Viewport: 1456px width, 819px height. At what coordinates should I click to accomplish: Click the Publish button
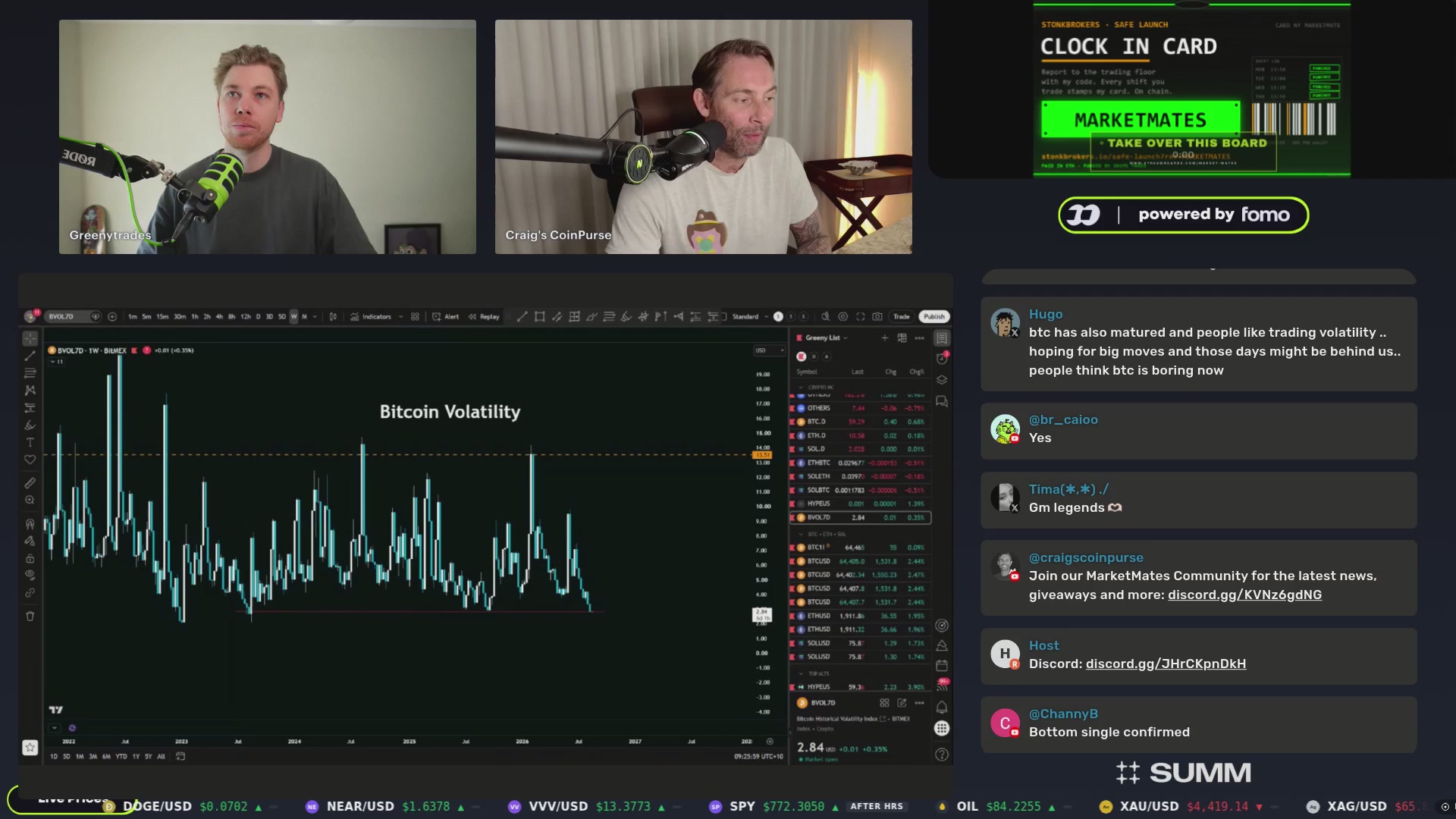(x=934, y=316)
